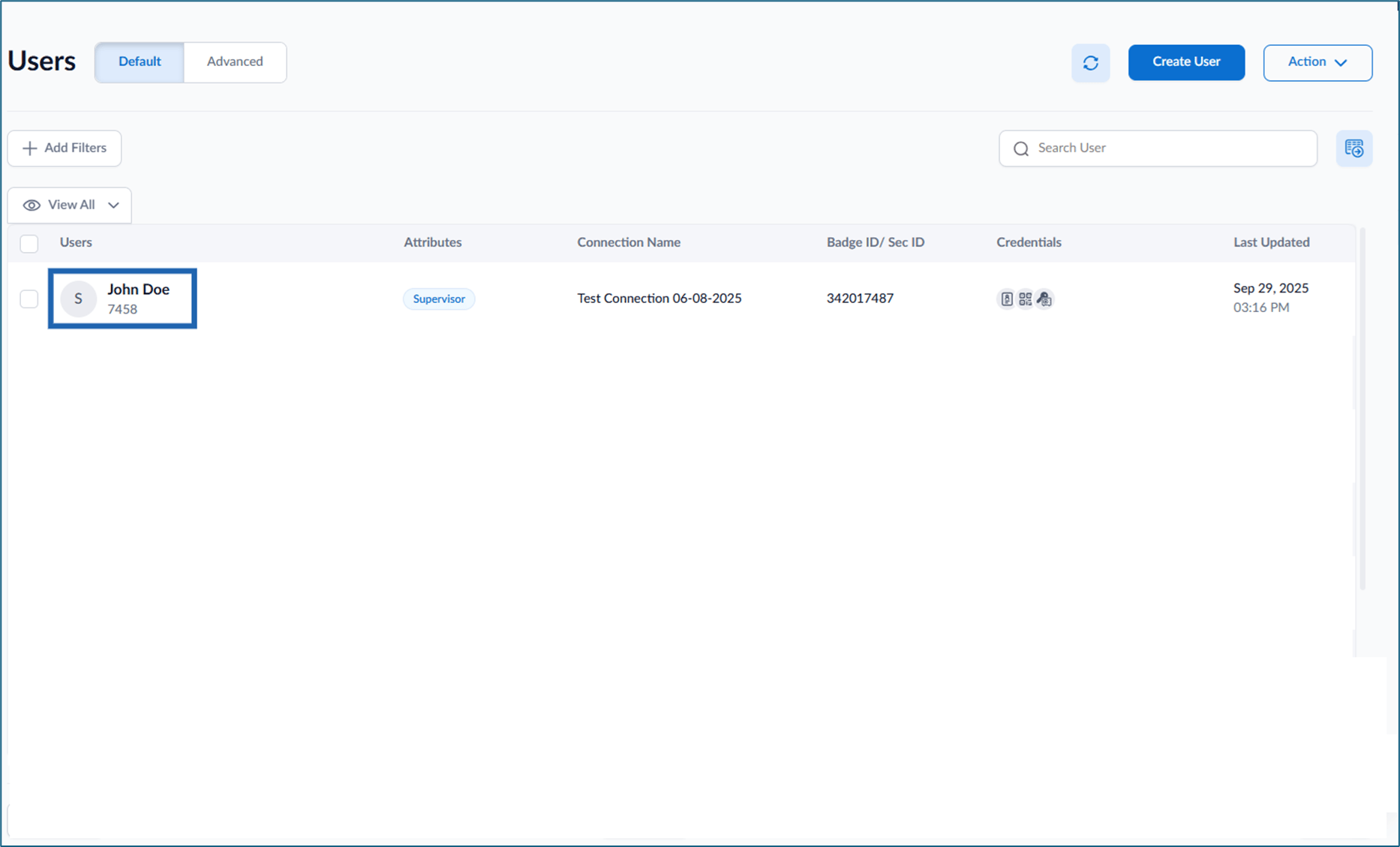
Task: Click the badge ID credential icon
Action: [x=1006, y=299]
